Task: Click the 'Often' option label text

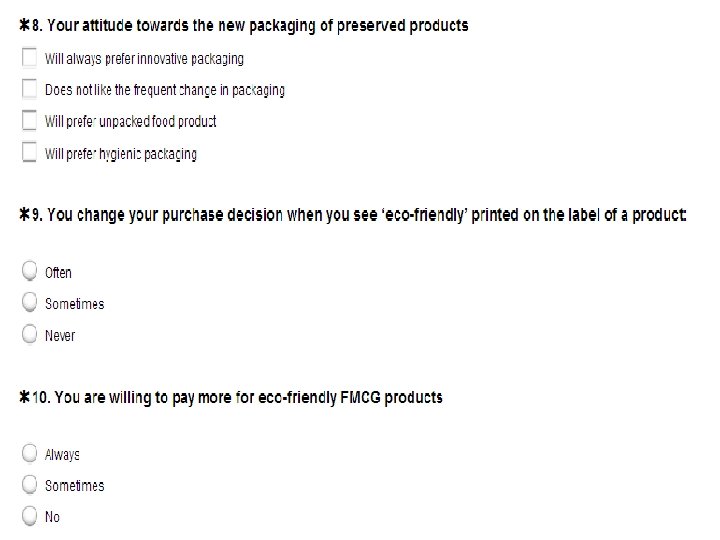Action: coord(58,272)
